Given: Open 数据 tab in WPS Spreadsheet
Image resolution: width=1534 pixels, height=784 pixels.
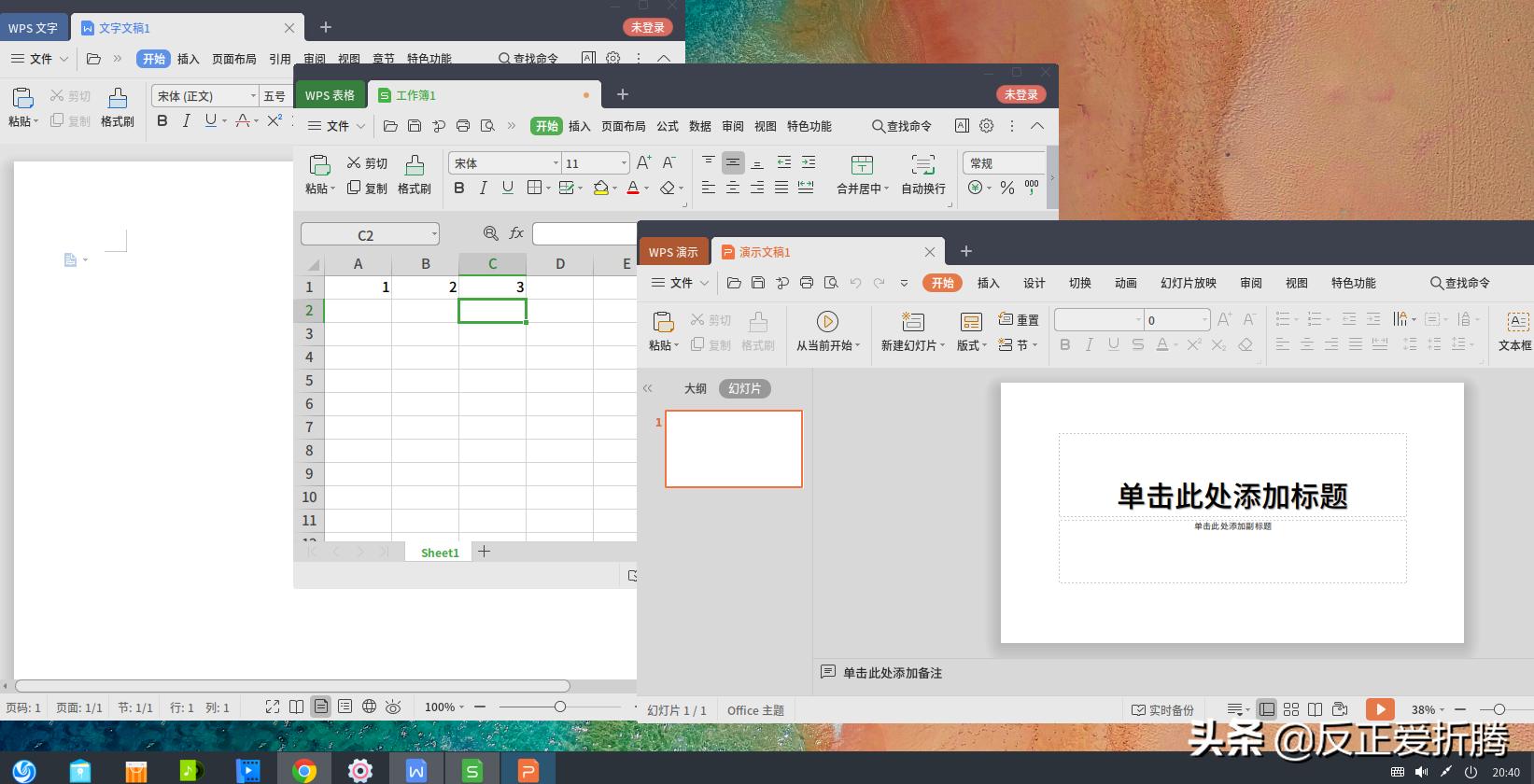Looking at the screenshot, I should click(700, 126).
